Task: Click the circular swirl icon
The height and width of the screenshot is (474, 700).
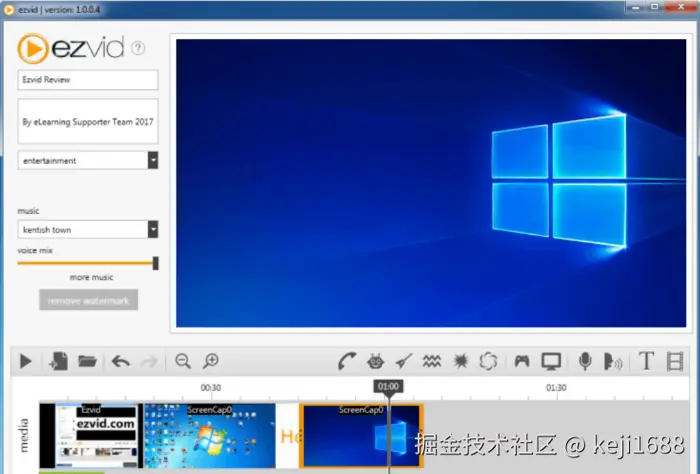Action: pos(488,361)
